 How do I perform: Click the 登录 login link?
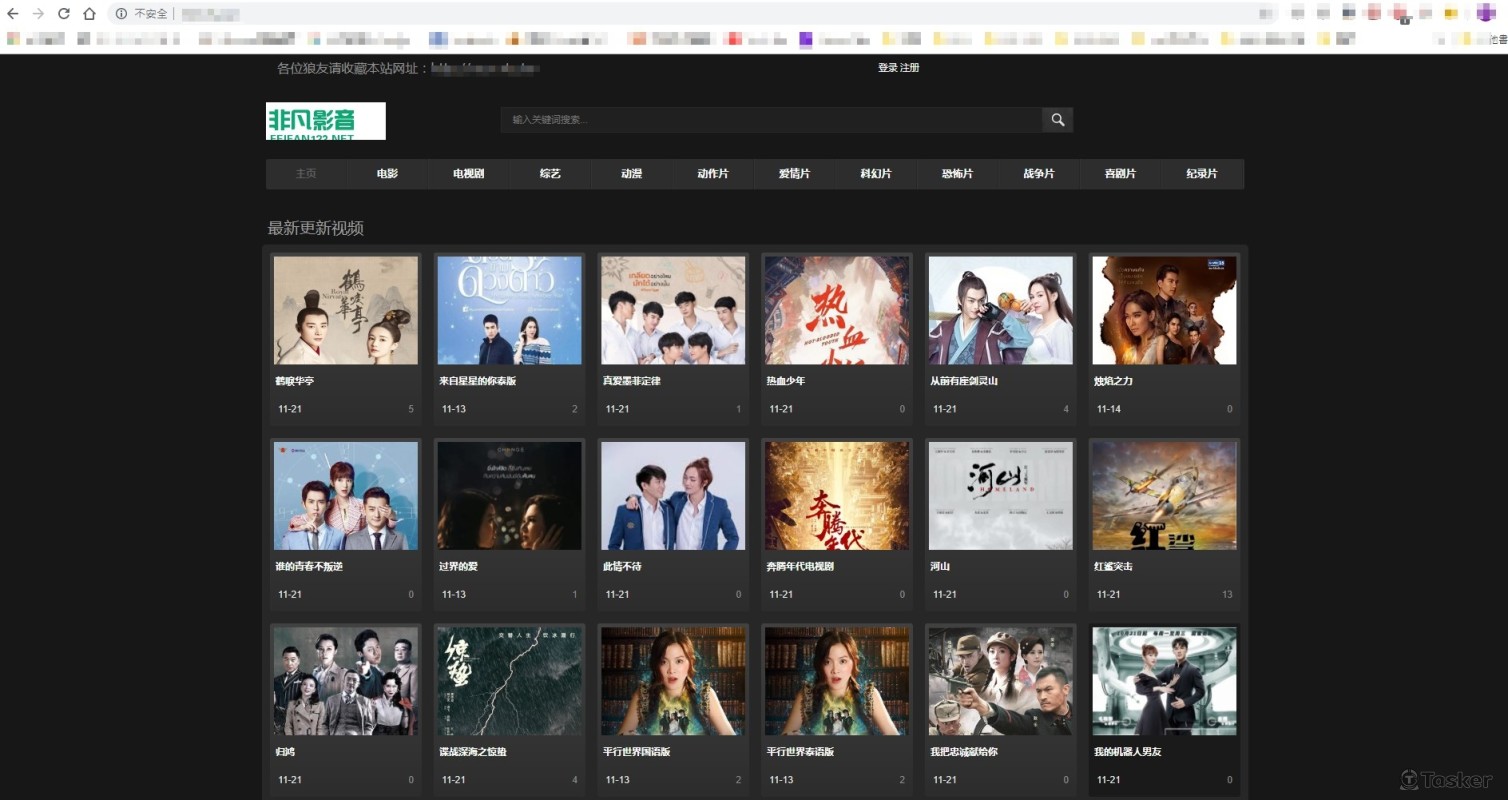pos(887,68)
